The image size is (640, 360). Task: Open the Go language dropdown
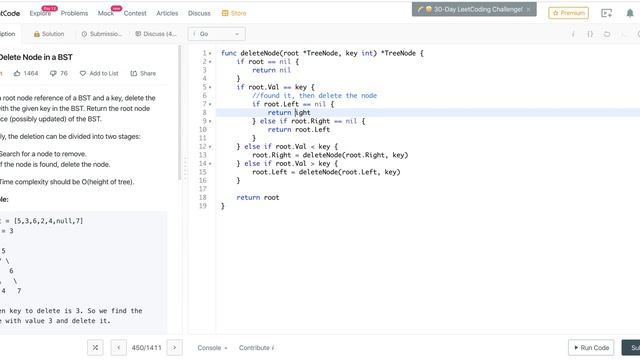[216, 34]
